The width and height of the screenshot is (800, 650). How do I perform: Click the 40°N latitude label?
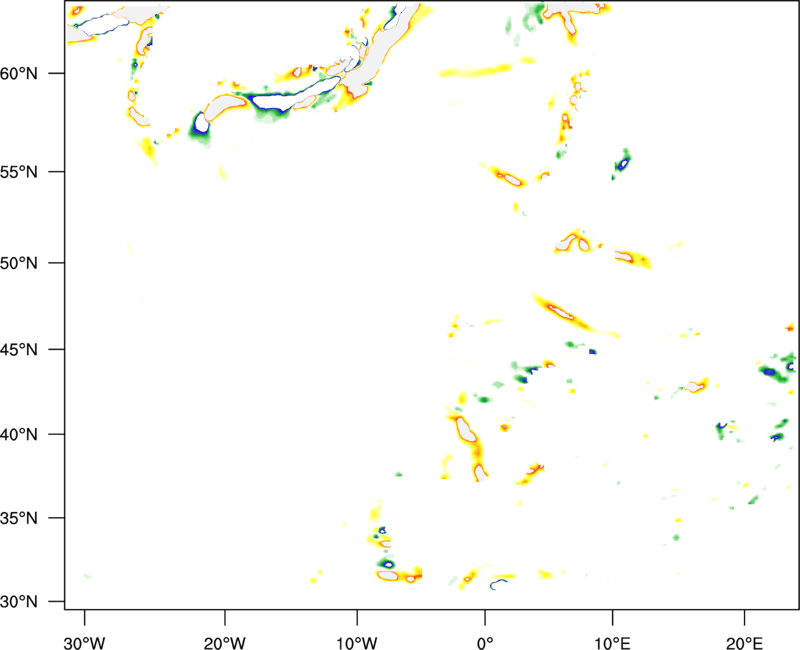20,435
